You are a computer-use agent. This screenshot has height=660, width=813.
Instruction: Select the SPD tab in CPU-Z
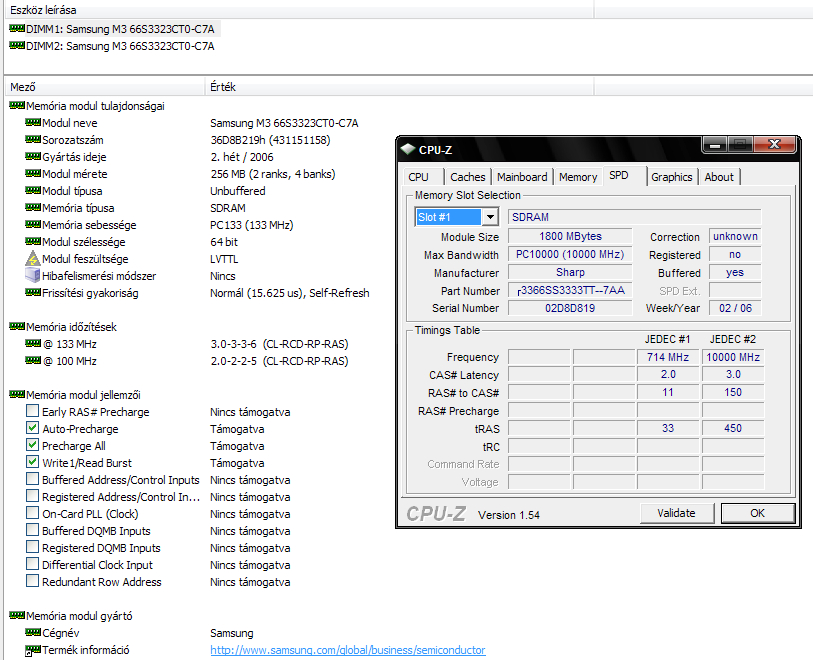click(624, 175)
